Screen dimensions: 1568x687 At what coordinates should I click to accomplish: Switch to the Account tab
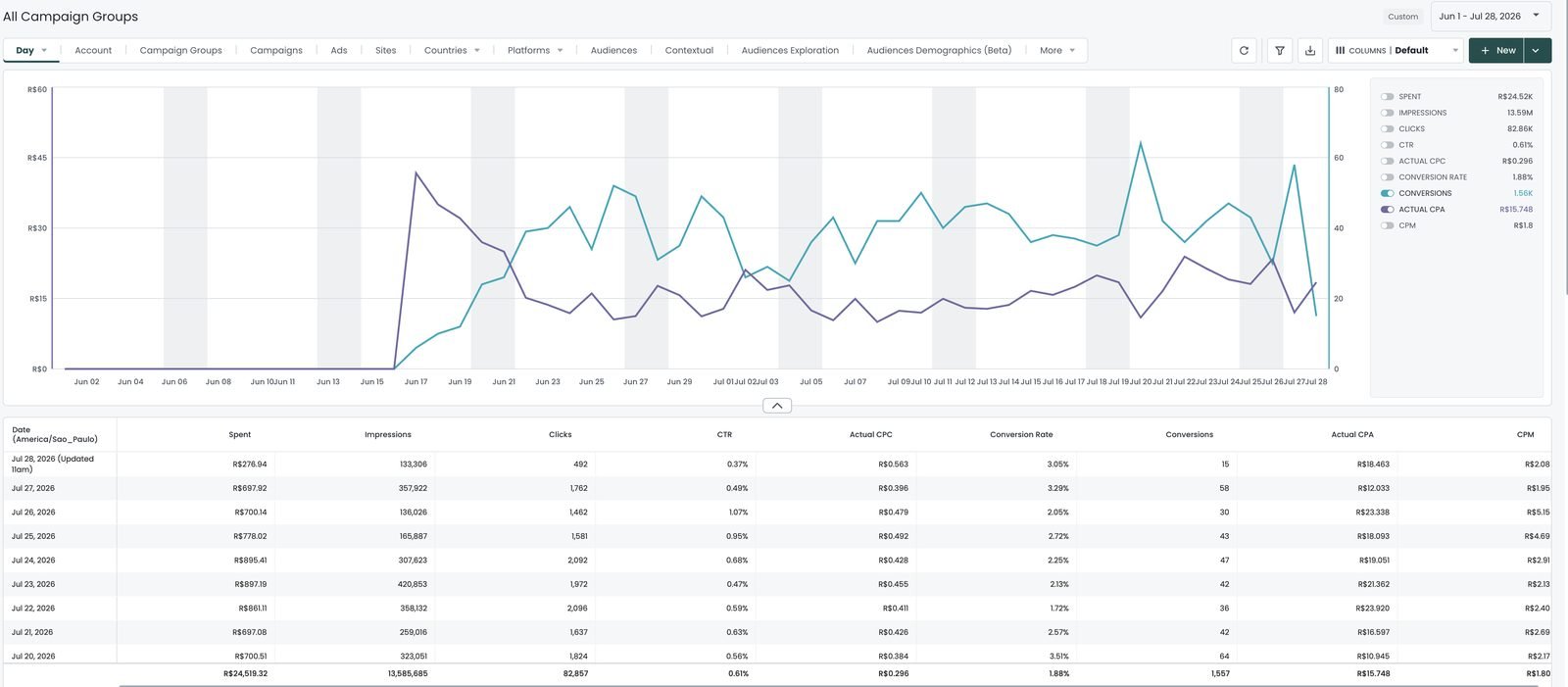93,50
